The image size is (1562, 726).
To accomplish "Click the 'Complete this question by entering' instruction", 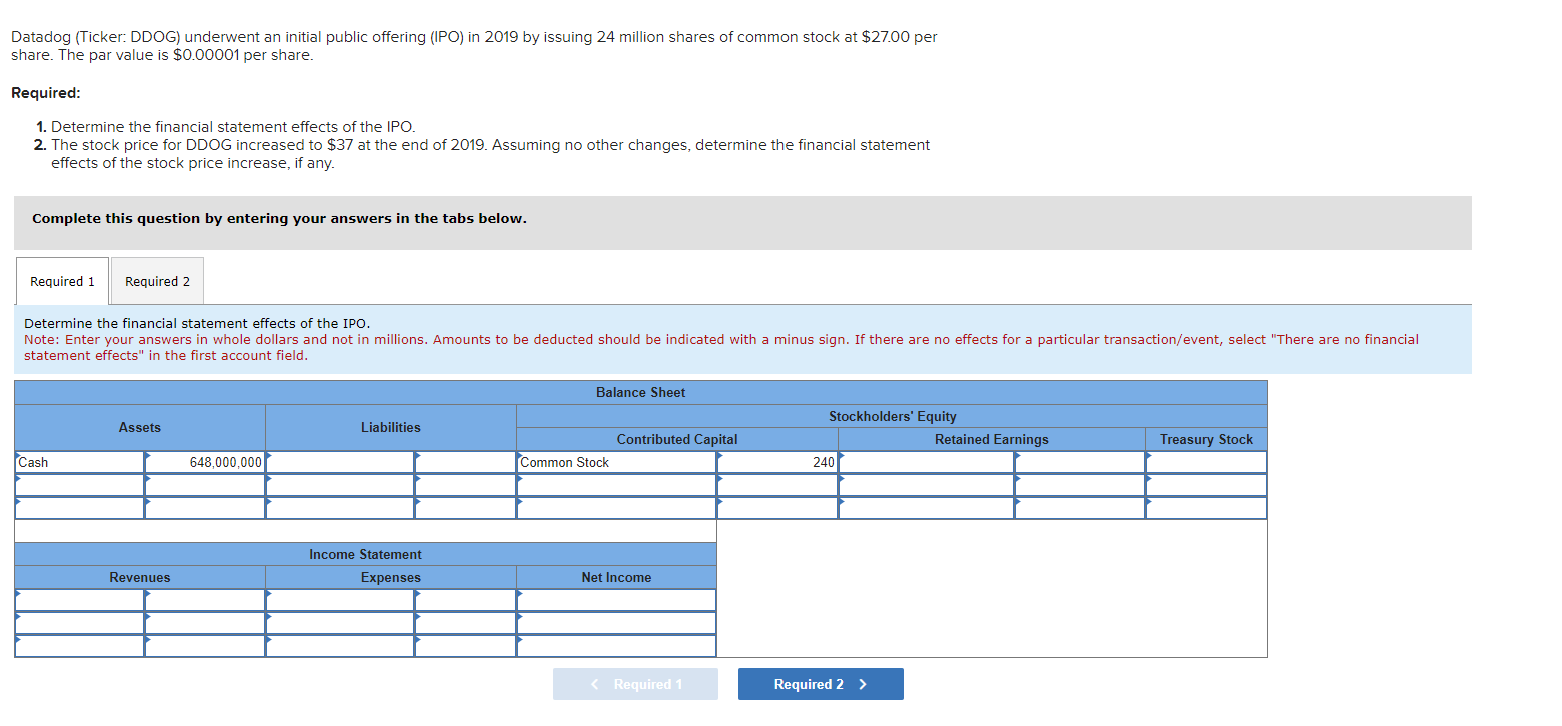I will (279, 218).
